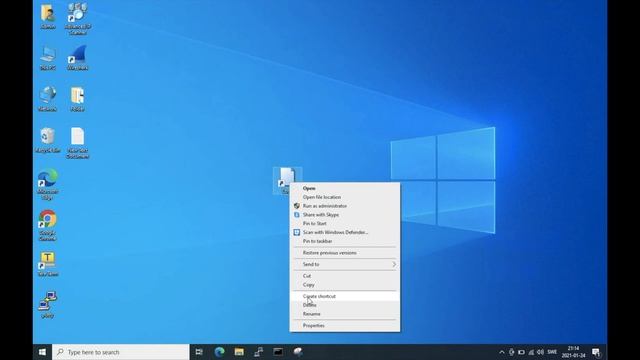Choose Pin to taskbar
640x360 pixels.
(345, 241)
